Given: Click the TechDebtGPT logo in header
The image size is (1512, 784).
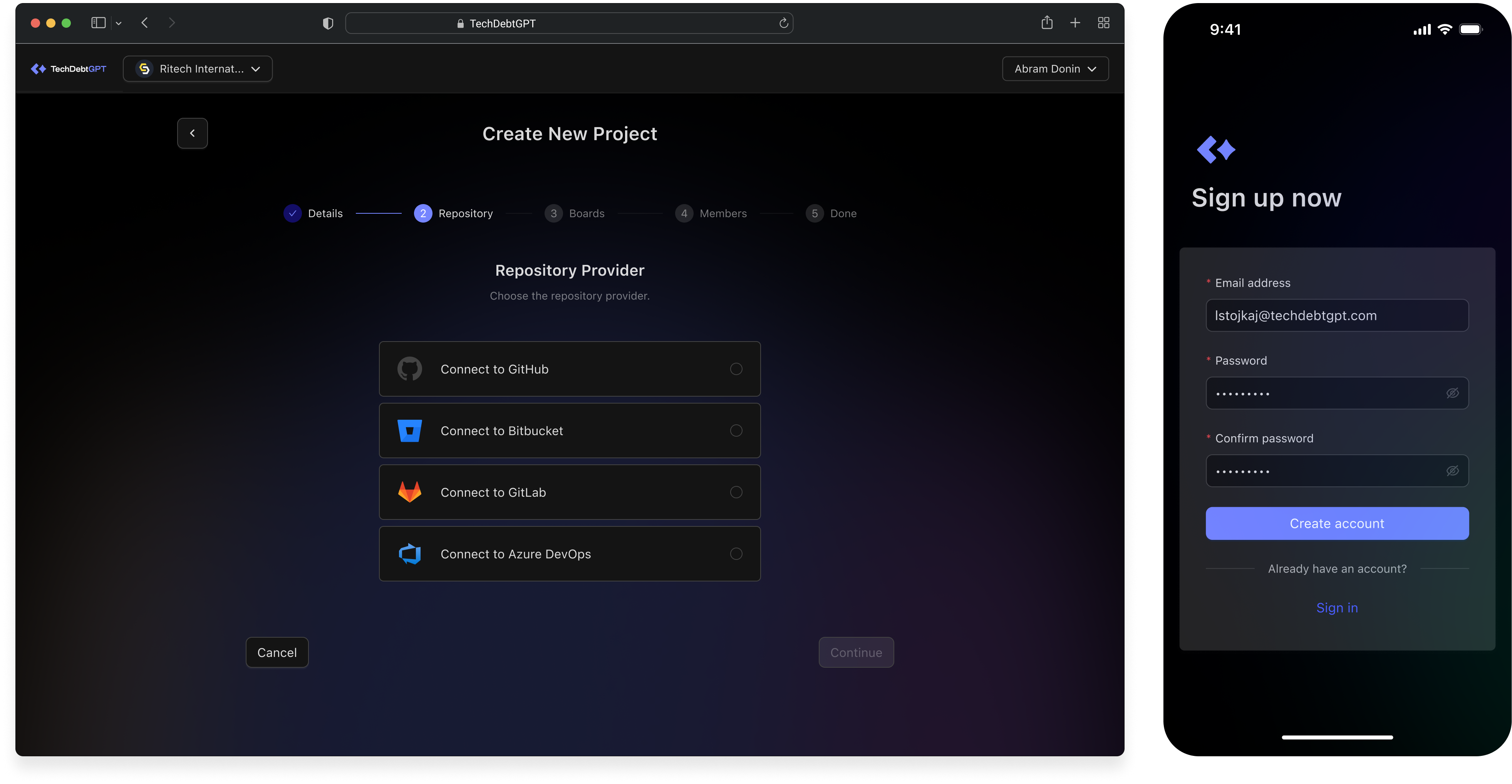Looking at the screenshot, I should tap(69, 69).
